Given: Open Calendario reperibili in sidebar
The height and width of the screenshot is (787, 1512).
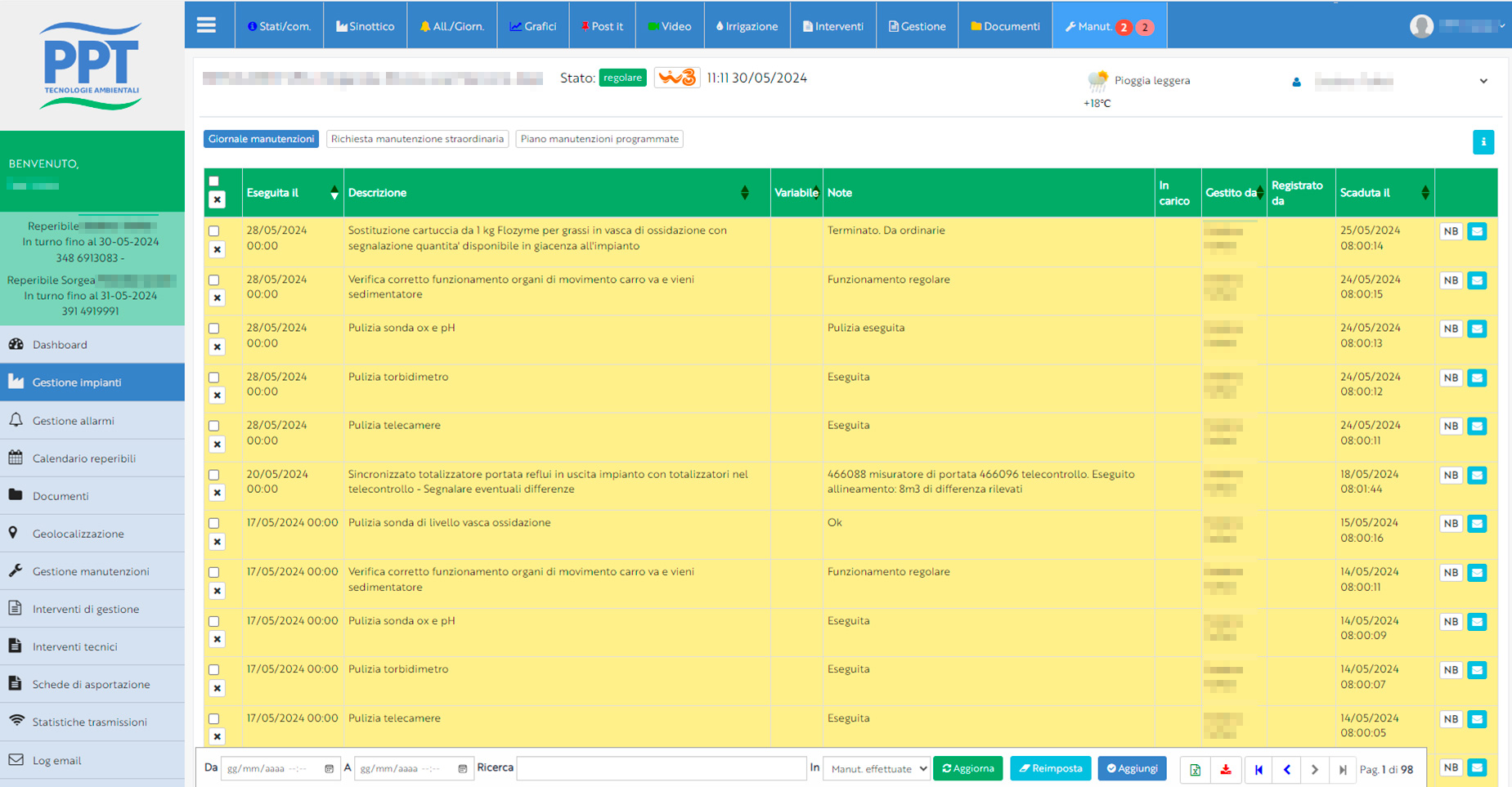Looking at the screenshot, I should [92, 458].
